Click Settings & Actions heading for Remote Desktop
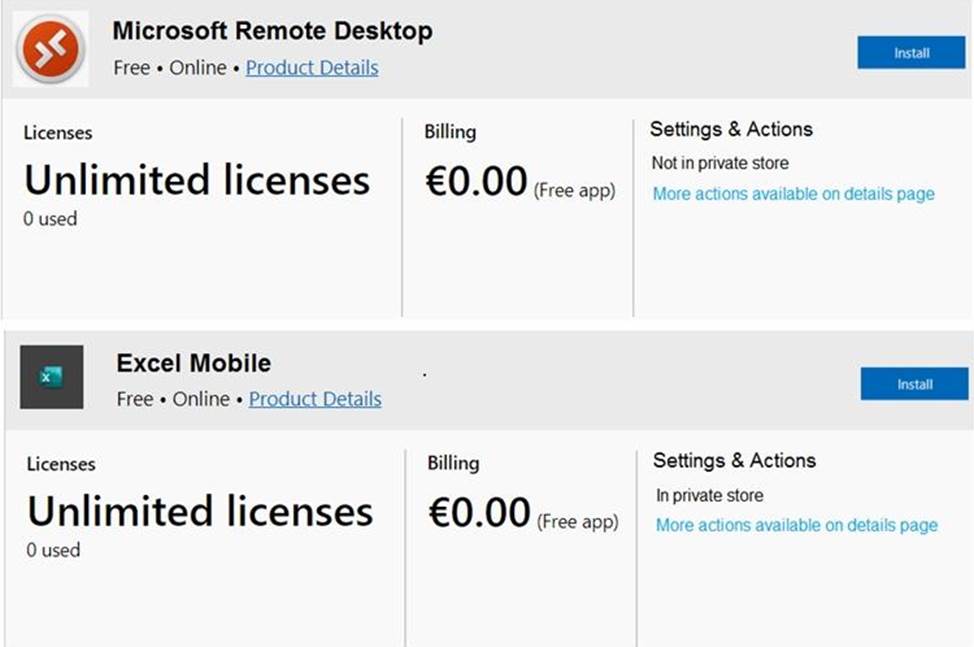 click(x=731, y=129)
